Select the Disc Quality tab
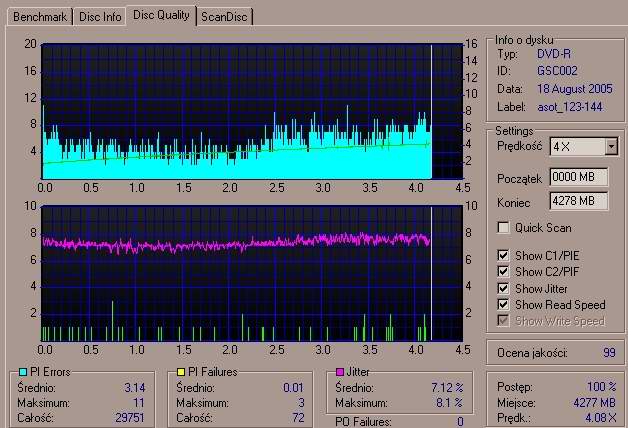The image size is (628, 428). [x=161, y=15]
